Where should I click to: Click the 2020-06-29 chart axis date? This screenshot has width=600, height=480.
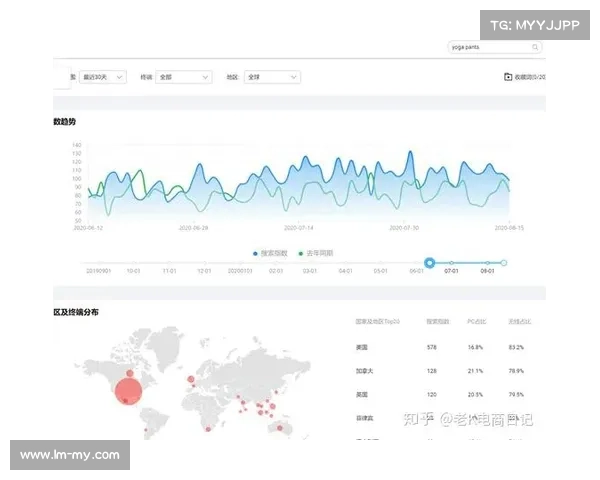click(194, 228)
